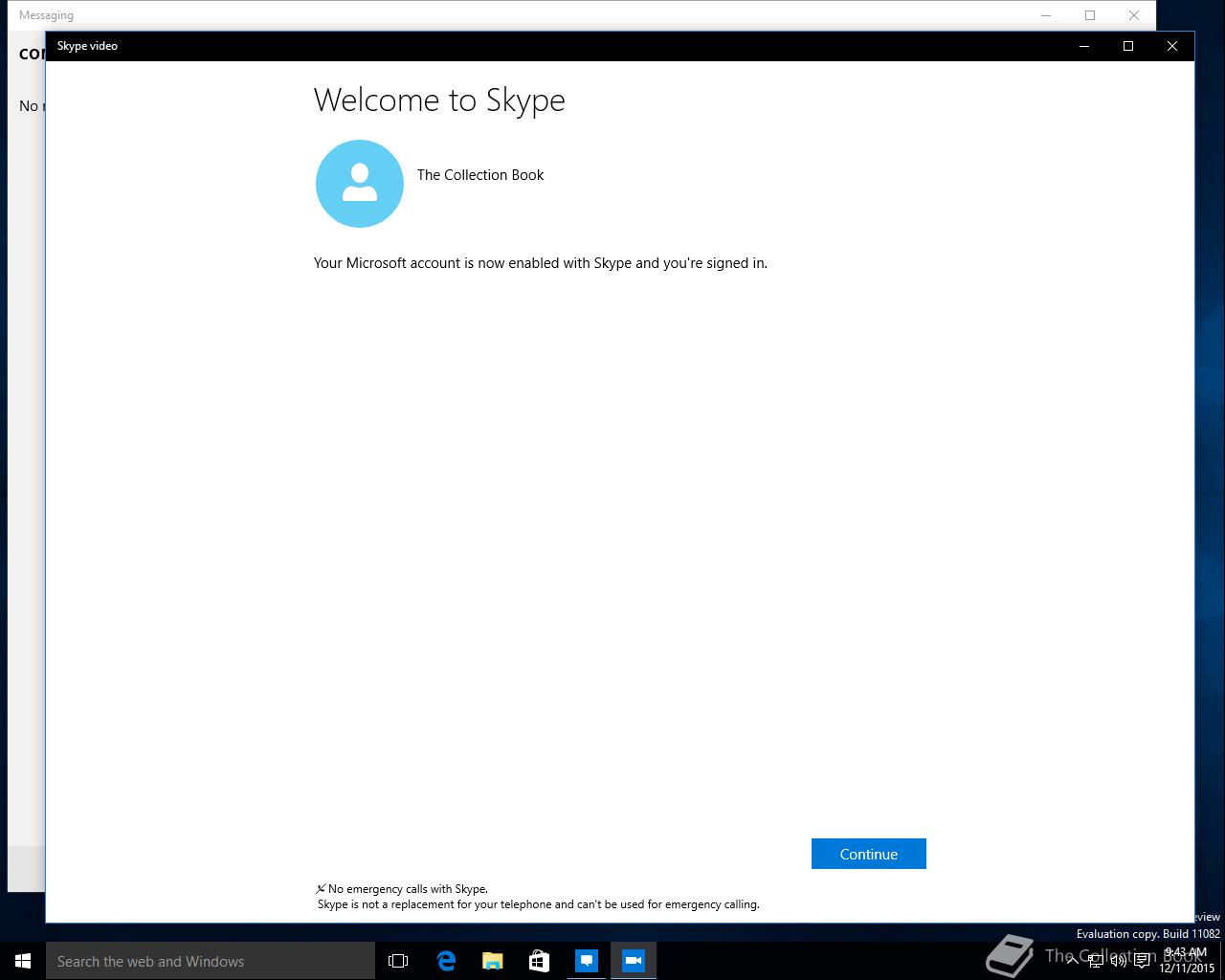Click the network tray icon
Viewport: 1225px width, 980px height.
[x=1096, y=961]
